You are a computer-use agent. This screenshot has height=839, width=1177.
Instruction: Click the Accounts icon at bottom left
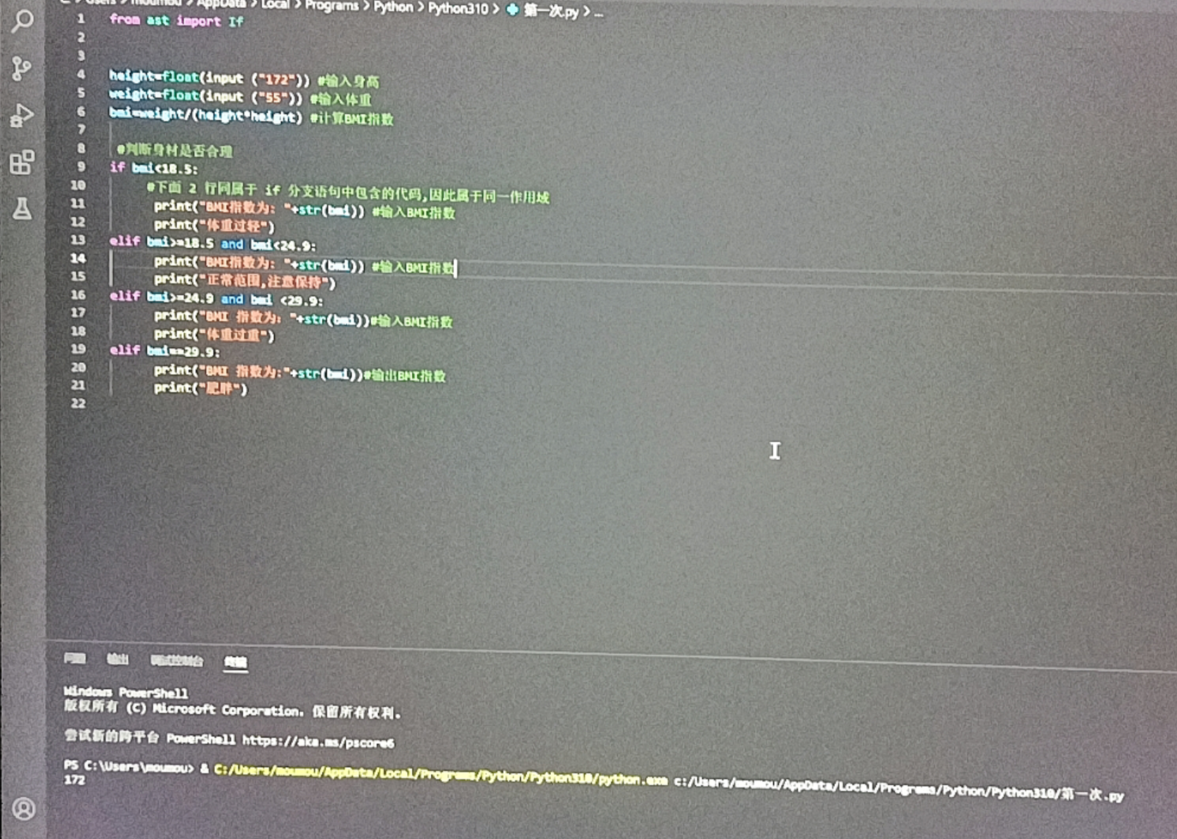pos(23,808)
